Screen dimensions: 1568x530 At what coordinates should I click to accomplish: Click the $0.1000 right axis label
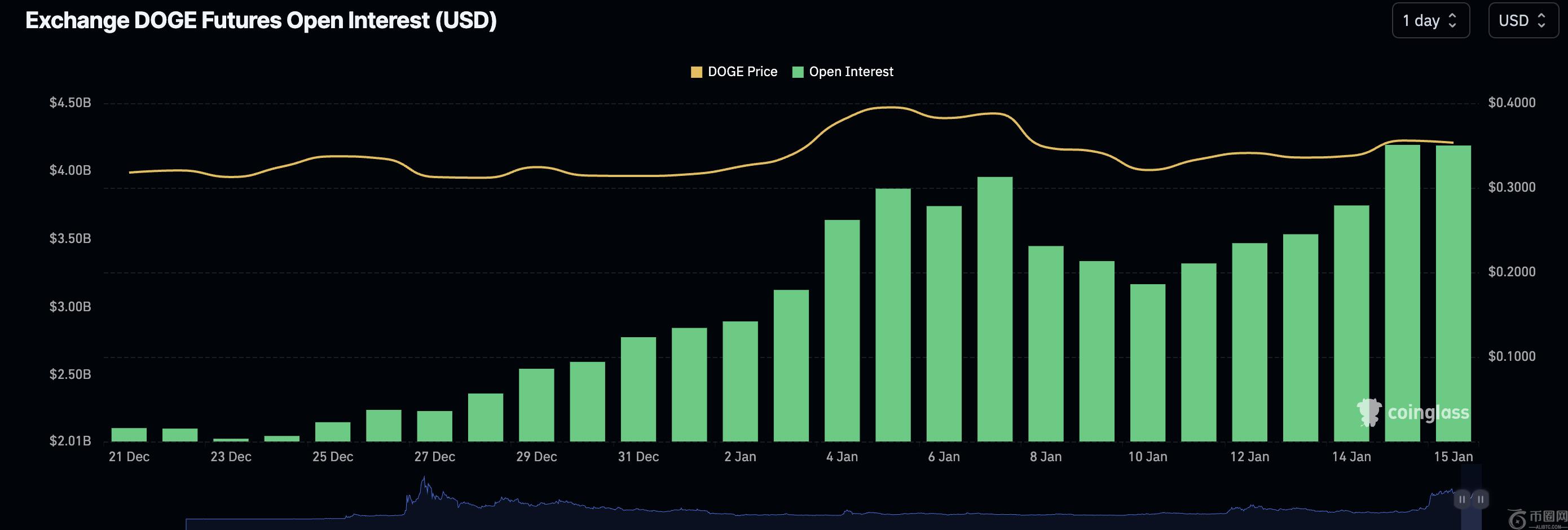pos(1512,356)
